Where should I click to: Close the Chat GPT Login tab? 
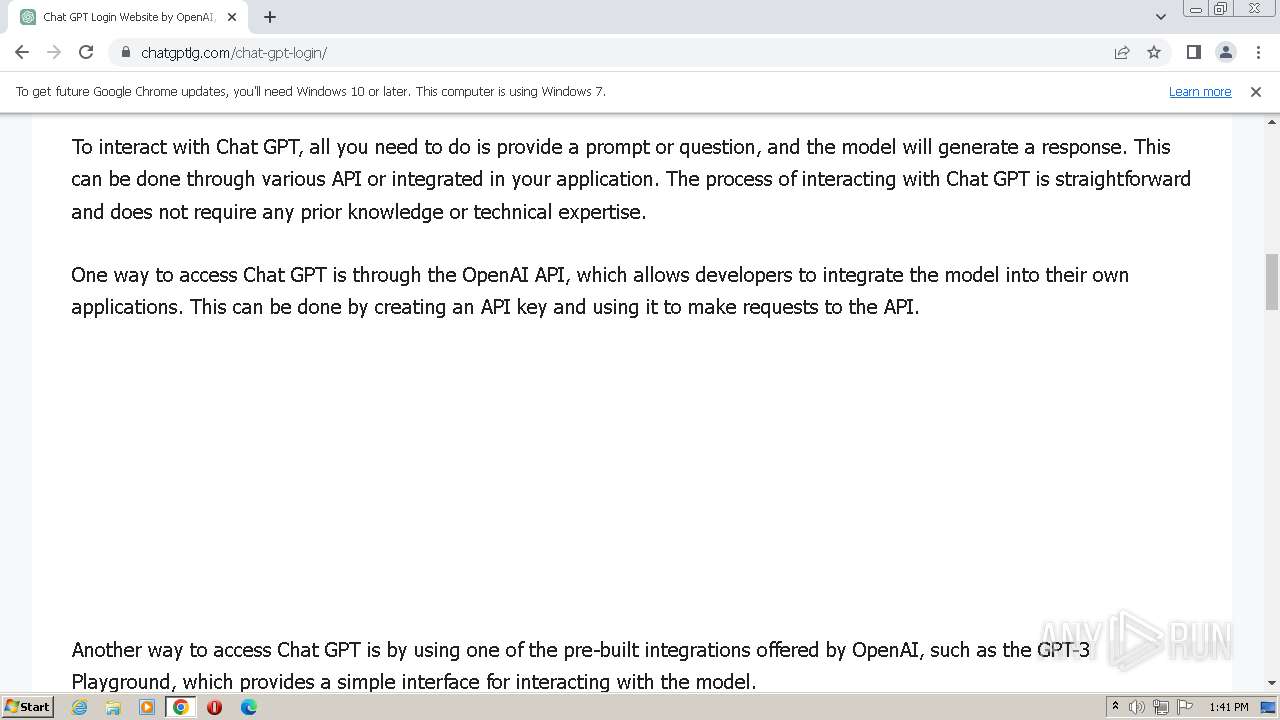coord(232,17)
